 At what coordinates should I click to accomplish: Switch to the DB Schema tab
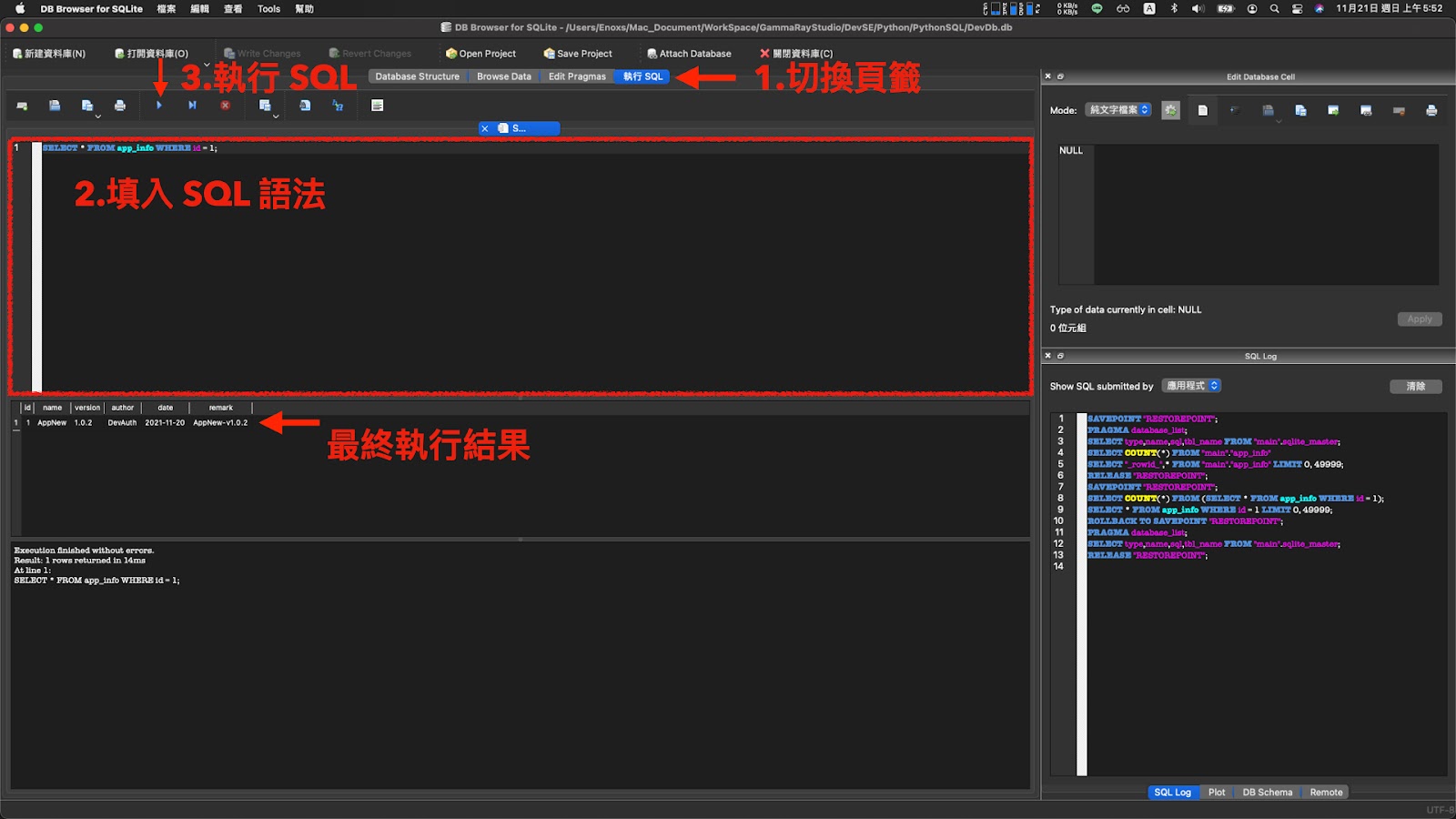pyautogui.click(x=1267, y=792)
